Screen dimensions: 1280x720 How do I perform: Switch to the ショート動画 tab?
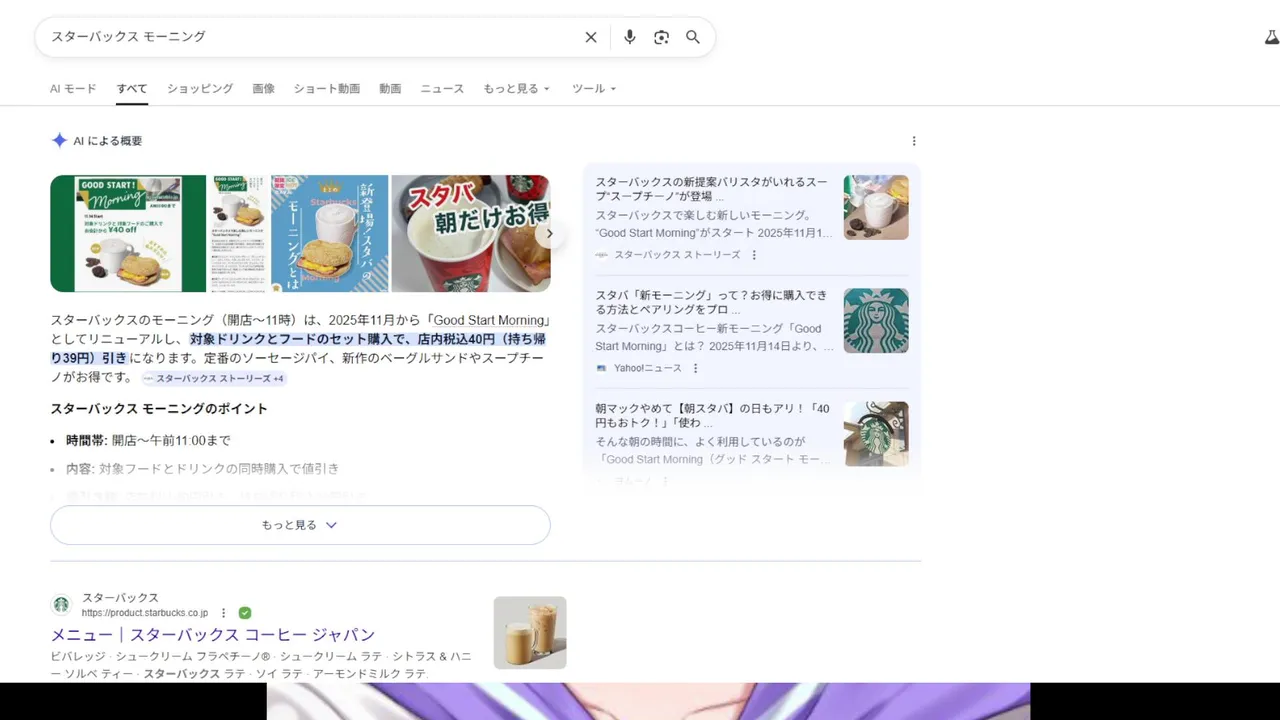point(327,88)
